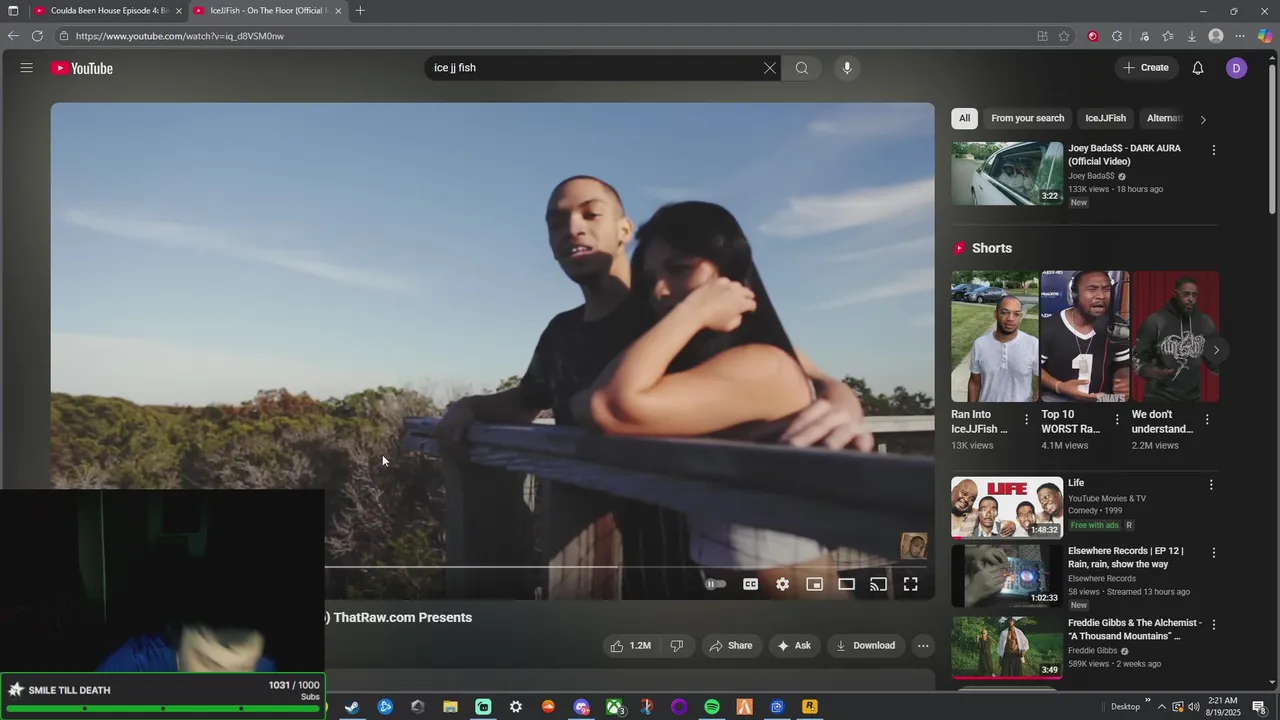The image size is (1280, 720).
Task: Open options for Elsewhere Records video
Action: [1214, 553]
